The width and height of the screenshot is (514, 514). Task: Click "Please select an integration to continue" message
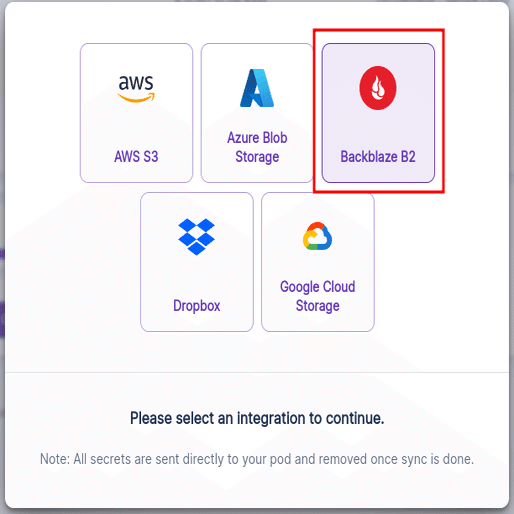257,418
